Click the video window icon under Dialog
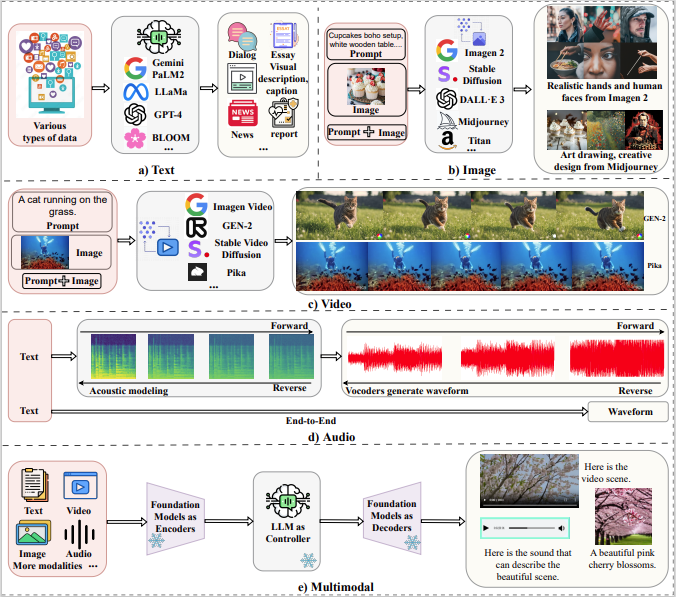The image size is (676, 597). coord(242,78)
